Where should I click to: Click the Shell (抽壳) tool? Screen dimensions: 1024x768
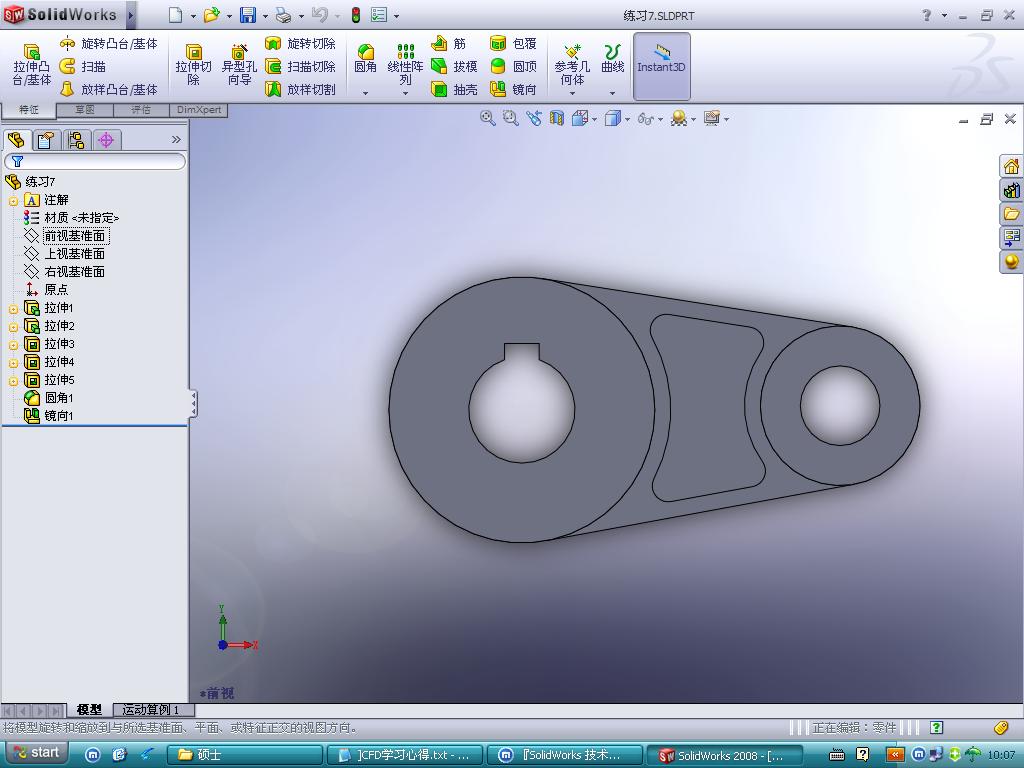tap(455, 89)
